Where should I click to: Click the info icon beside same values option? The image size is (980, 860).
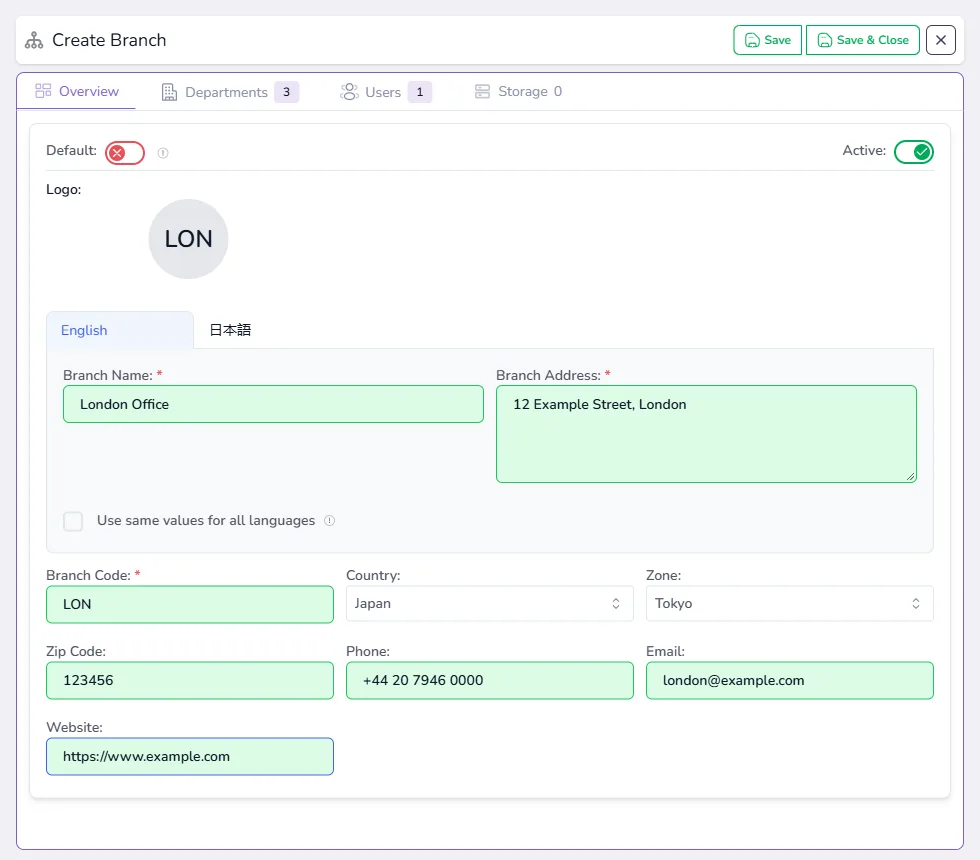329,521
